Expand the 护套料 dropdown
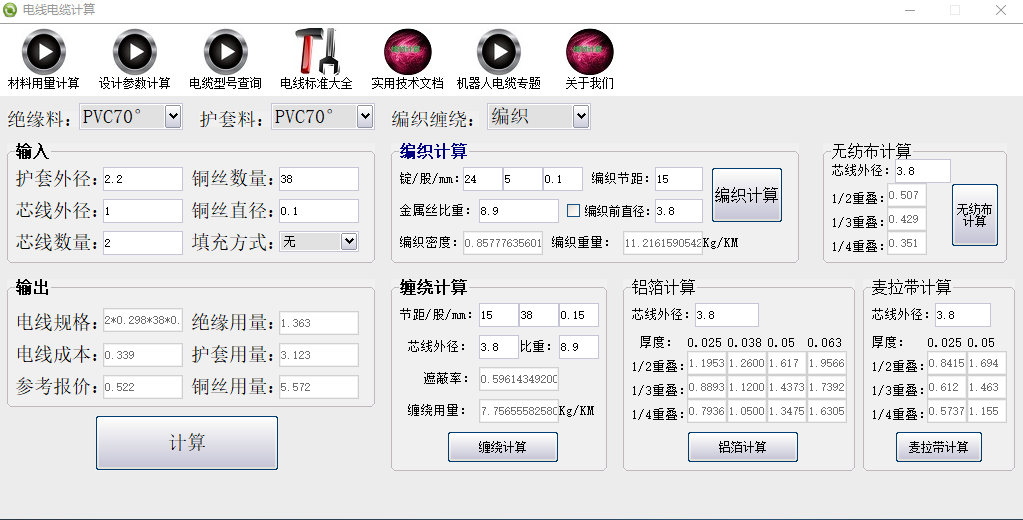Image resolution: width=1023 pixels, height=520 pixels. (364, 117)
